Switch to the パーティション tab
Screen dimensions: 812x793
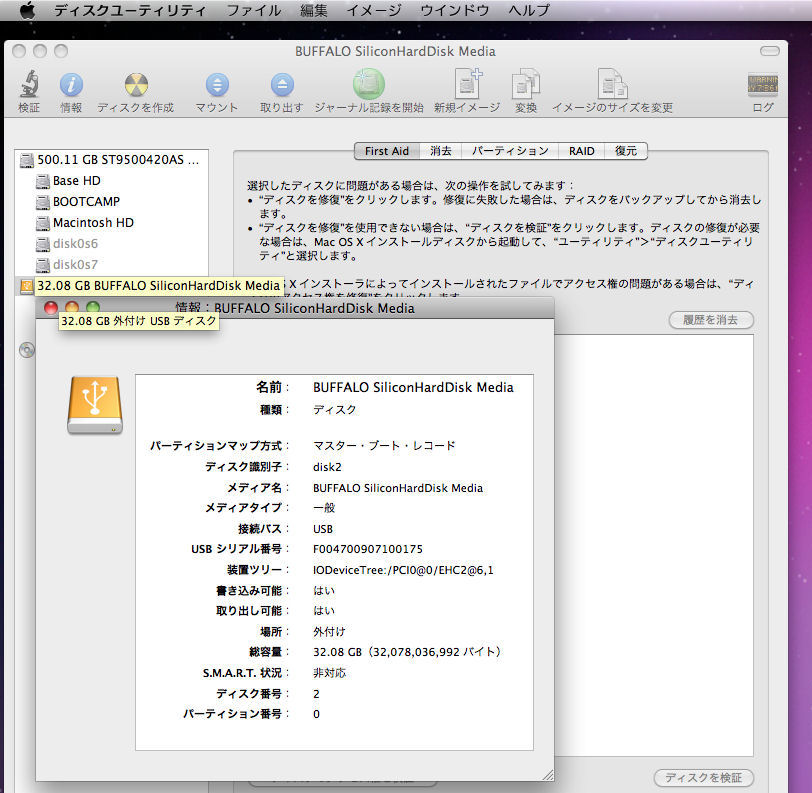click(x=510, y=151)
